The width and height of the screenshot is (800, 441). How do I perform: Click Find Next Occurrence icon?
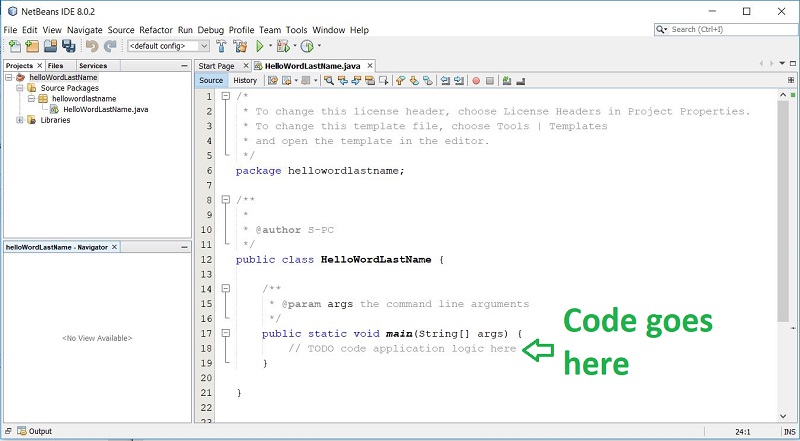pos(356,81)
